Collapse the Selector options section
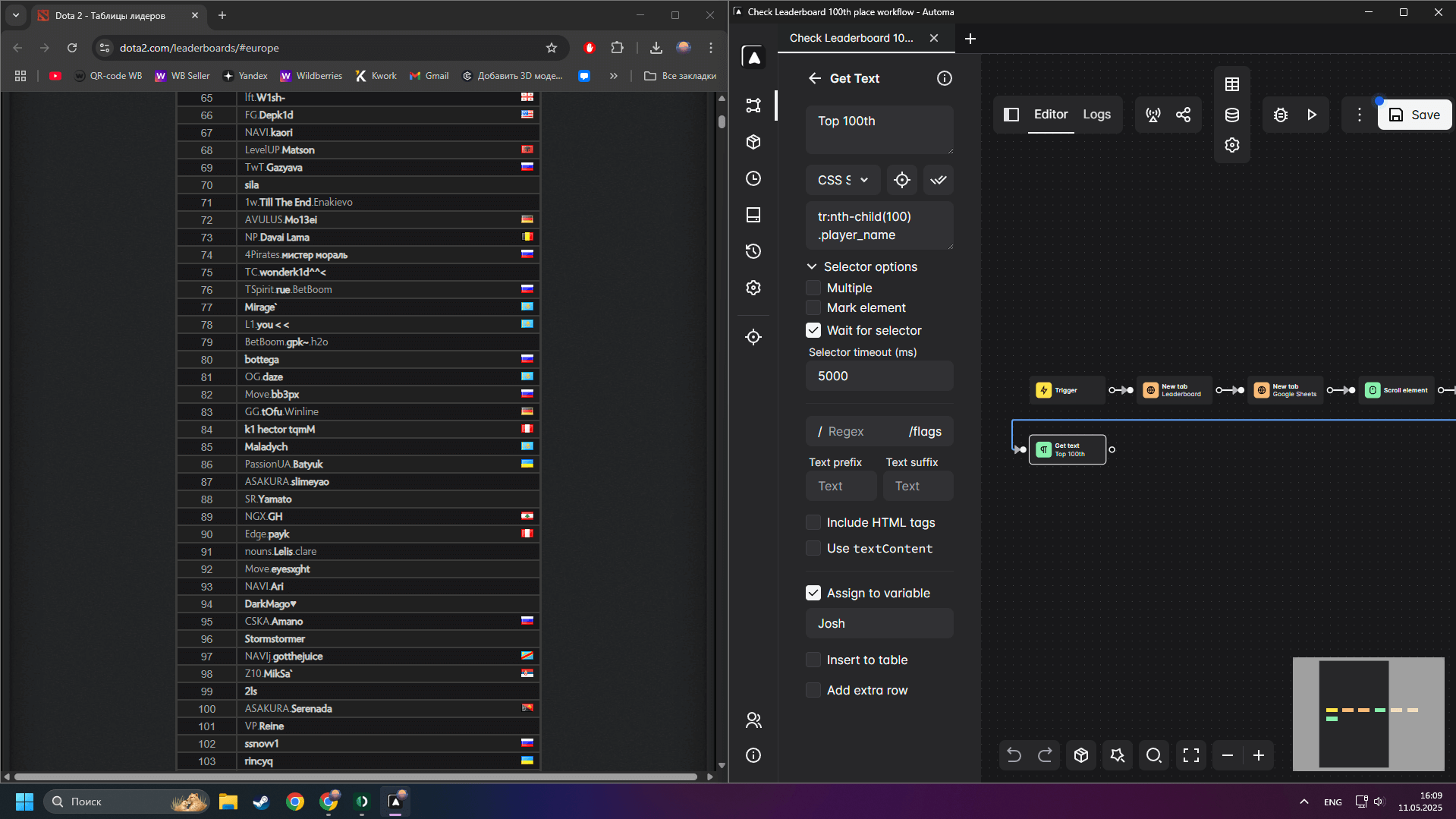The width and height of the screenshot is (1456, 819). click(x=863, y=266)
